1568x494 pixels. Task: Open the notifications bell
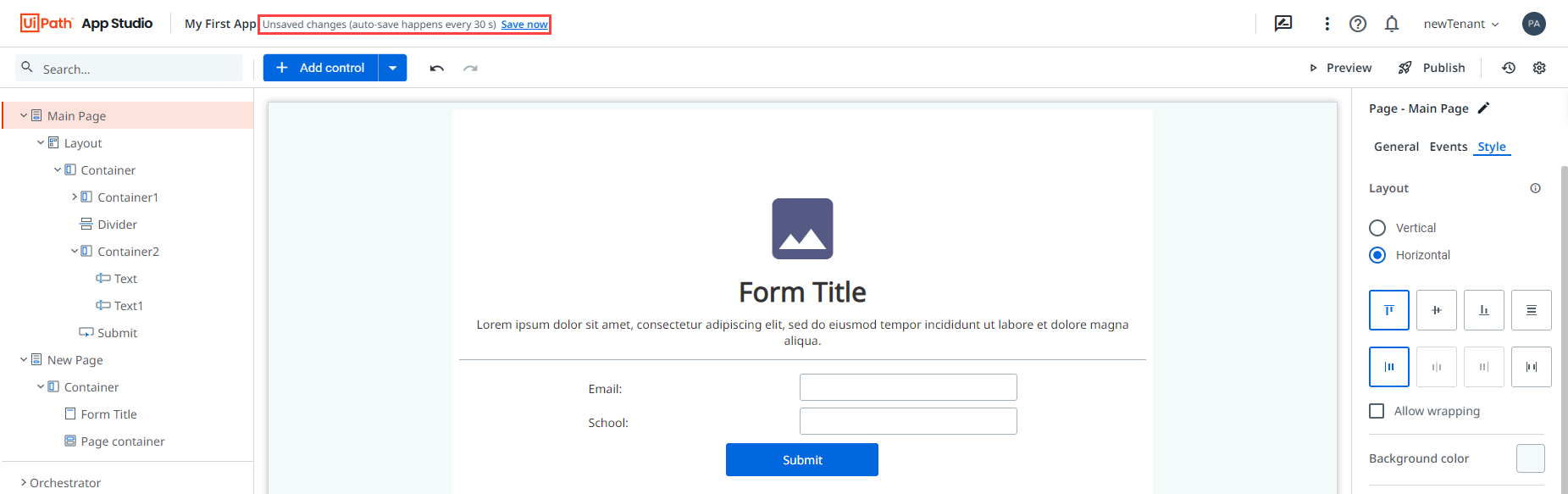pyautogui.click(x=1392, y=24)
